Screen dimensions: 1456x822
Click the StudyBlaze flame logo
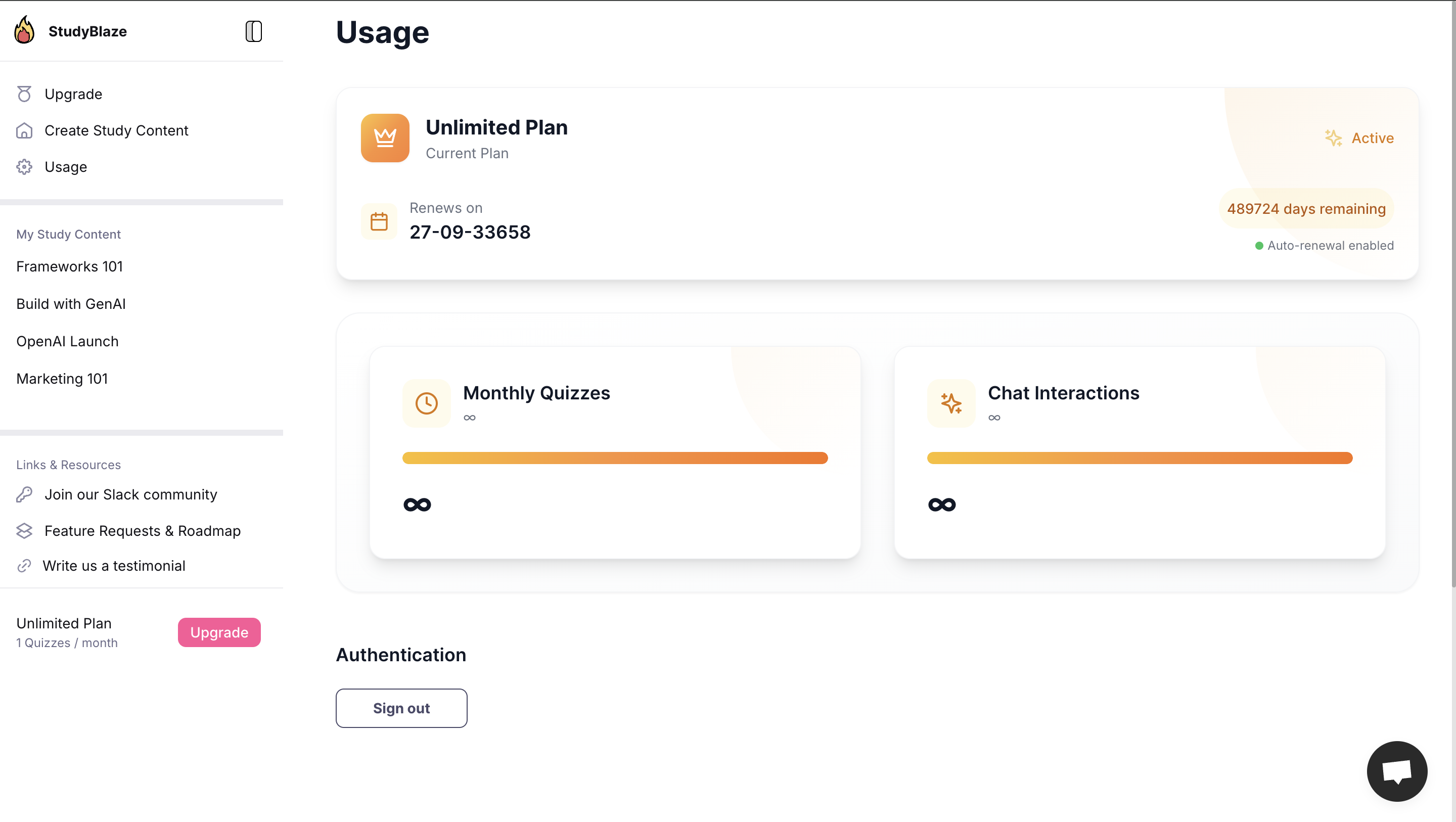(x=24, y=30)
